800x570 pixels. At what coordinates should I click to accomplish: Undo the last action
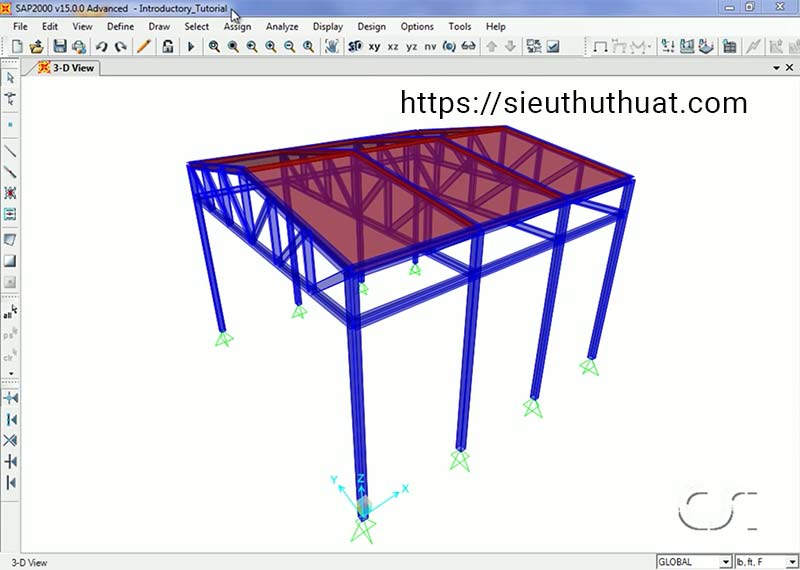point(101,47)
